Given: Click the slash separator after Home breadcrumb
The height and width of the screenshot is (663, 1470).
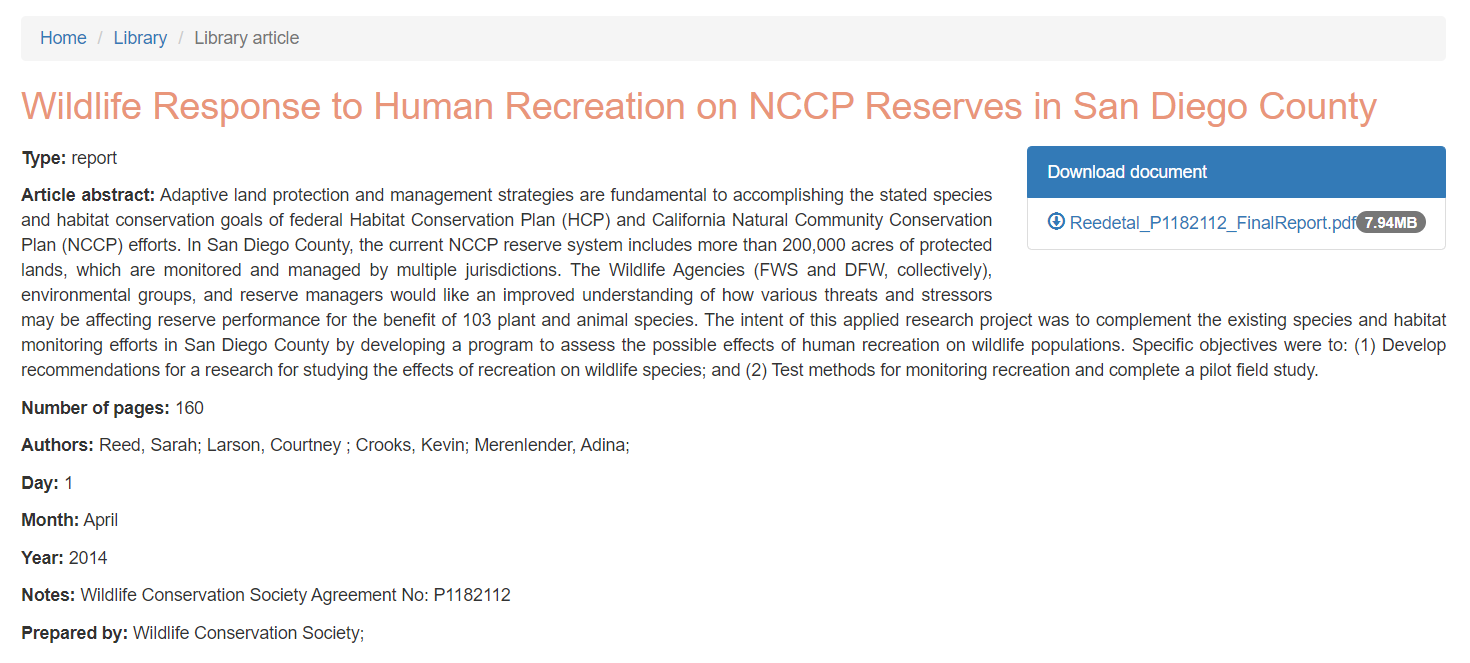Looking at the screenshot, I should tap(100, 38).
